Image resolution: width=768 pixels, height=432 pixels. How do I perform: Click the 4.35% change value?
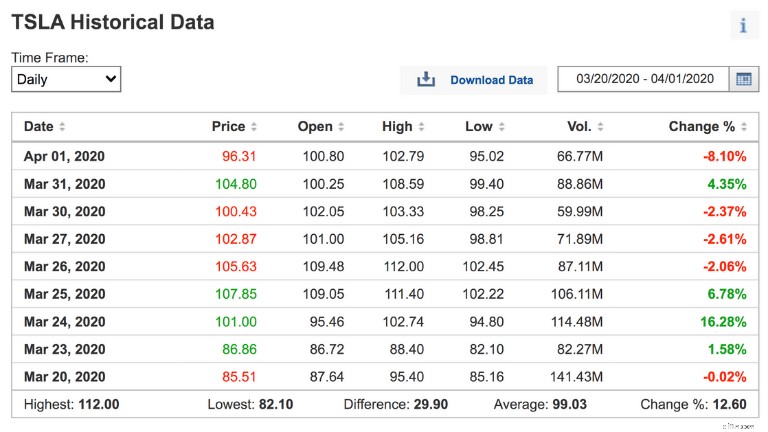(x=727, y=184)
